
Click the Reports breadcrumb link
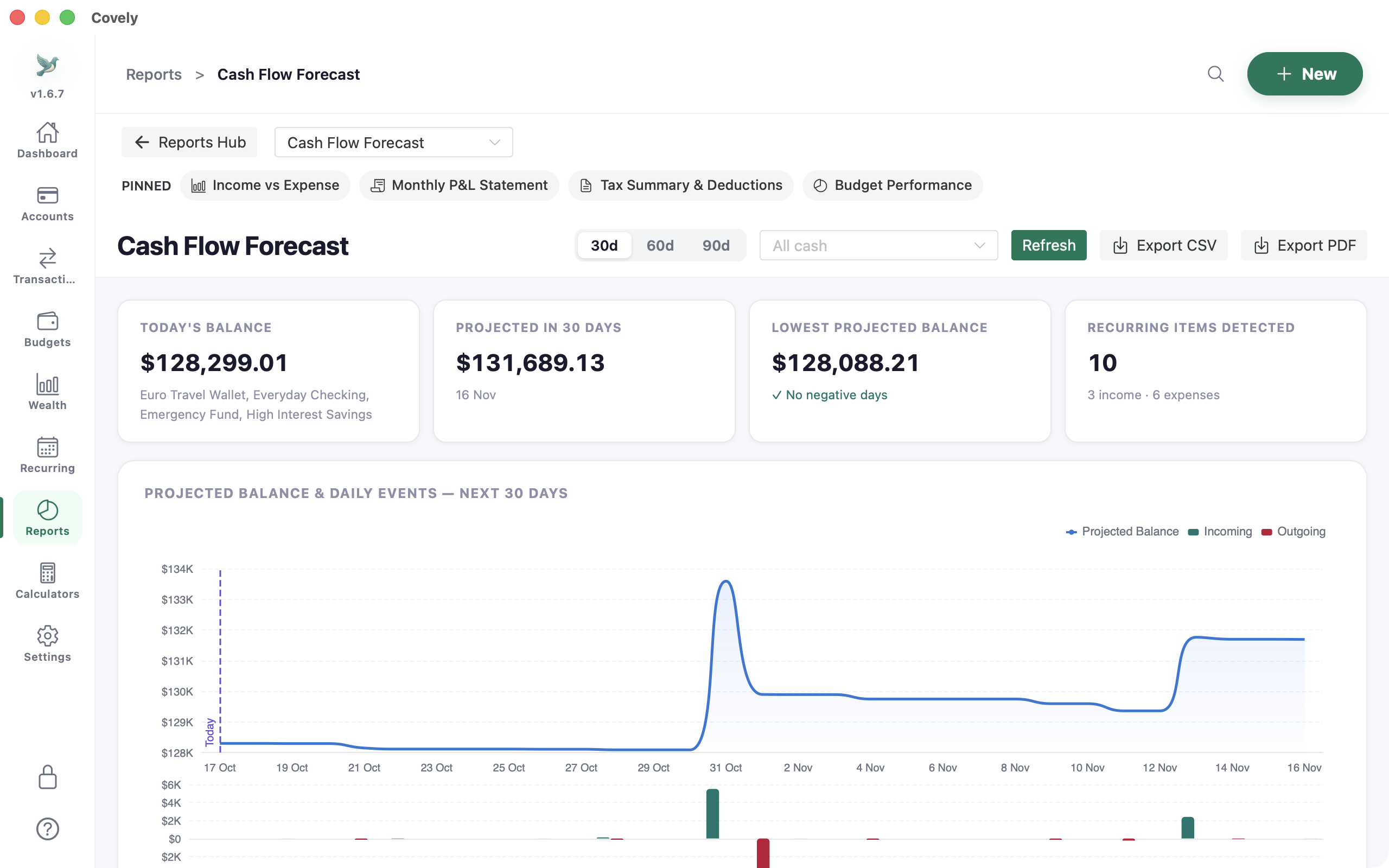(154, 75)
